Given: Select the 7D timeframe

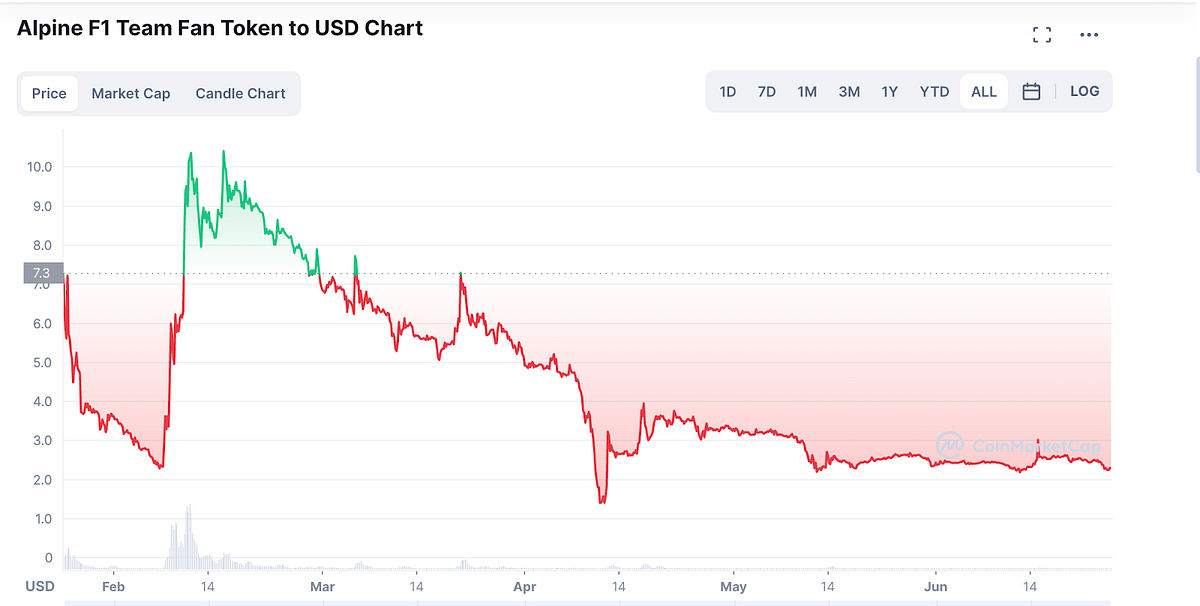Looking at the screenshot, I should (x=766, y=91).
